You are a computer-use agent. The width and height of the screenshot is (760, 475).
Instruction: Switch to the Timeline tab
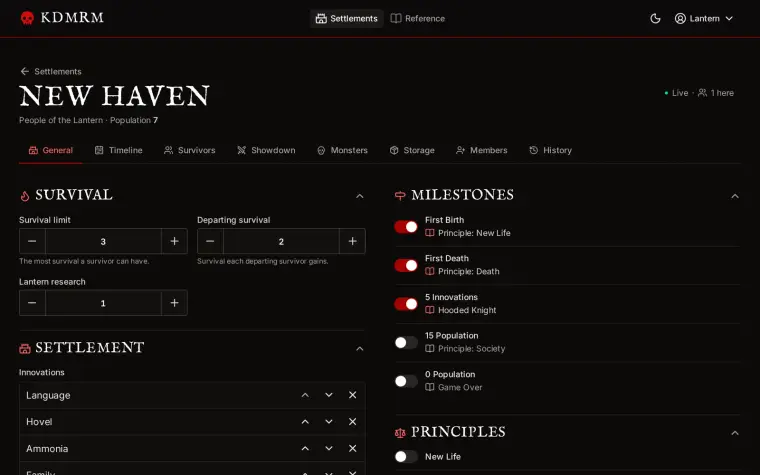[x=119, y=150]
